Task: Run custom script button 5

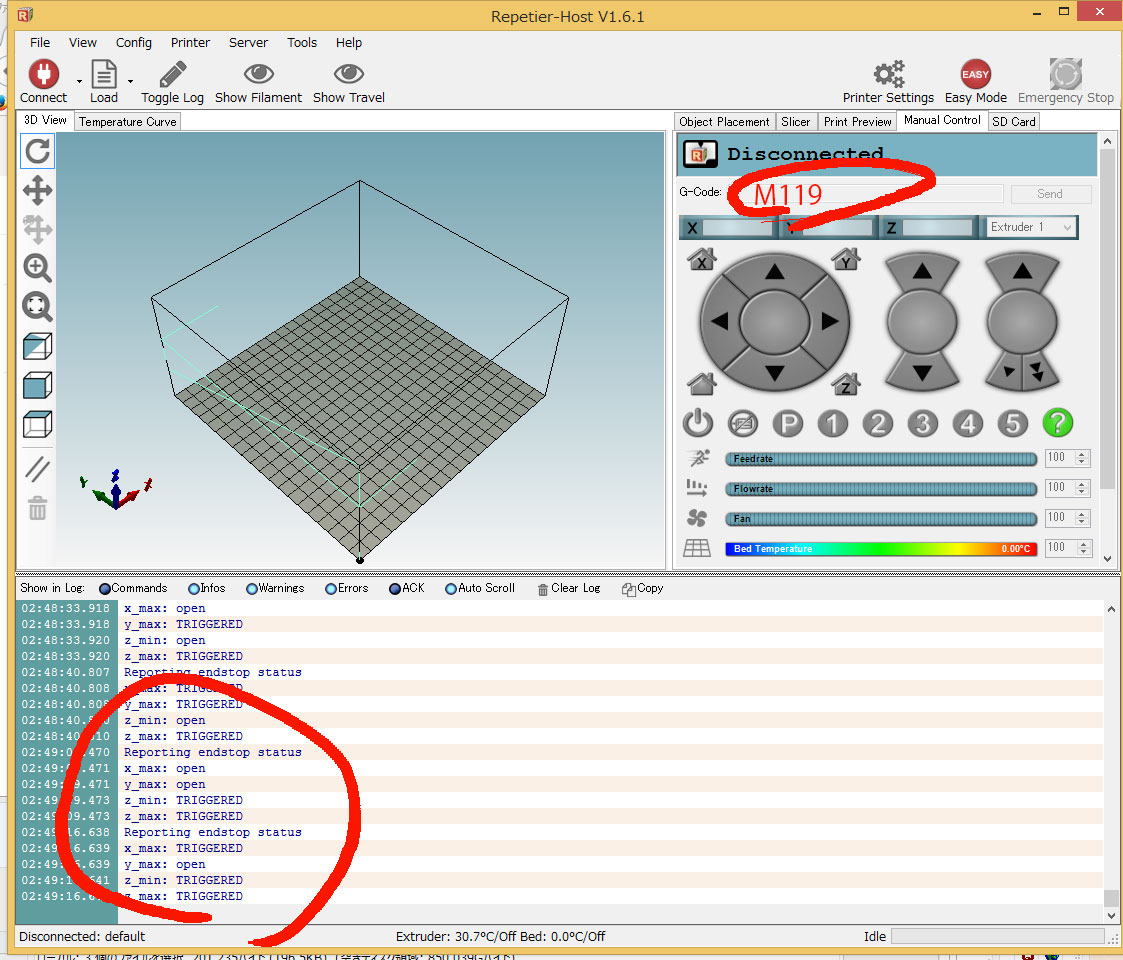Action: click(1013, 423)
